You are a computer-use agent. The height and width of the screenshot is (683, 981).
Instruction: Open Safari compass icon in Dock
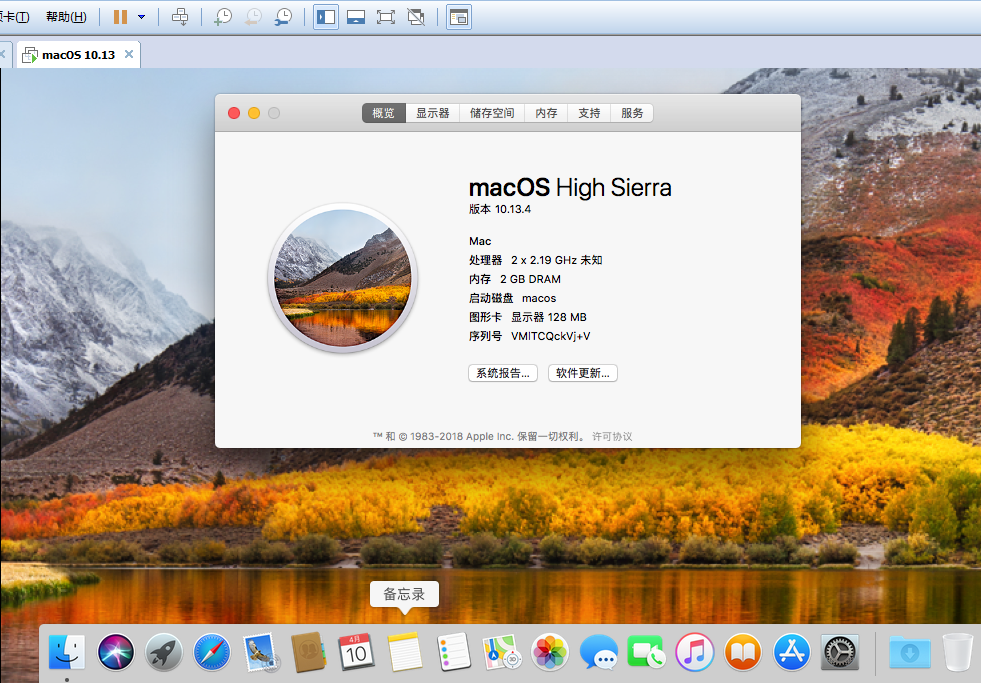(x=212, y=652)
